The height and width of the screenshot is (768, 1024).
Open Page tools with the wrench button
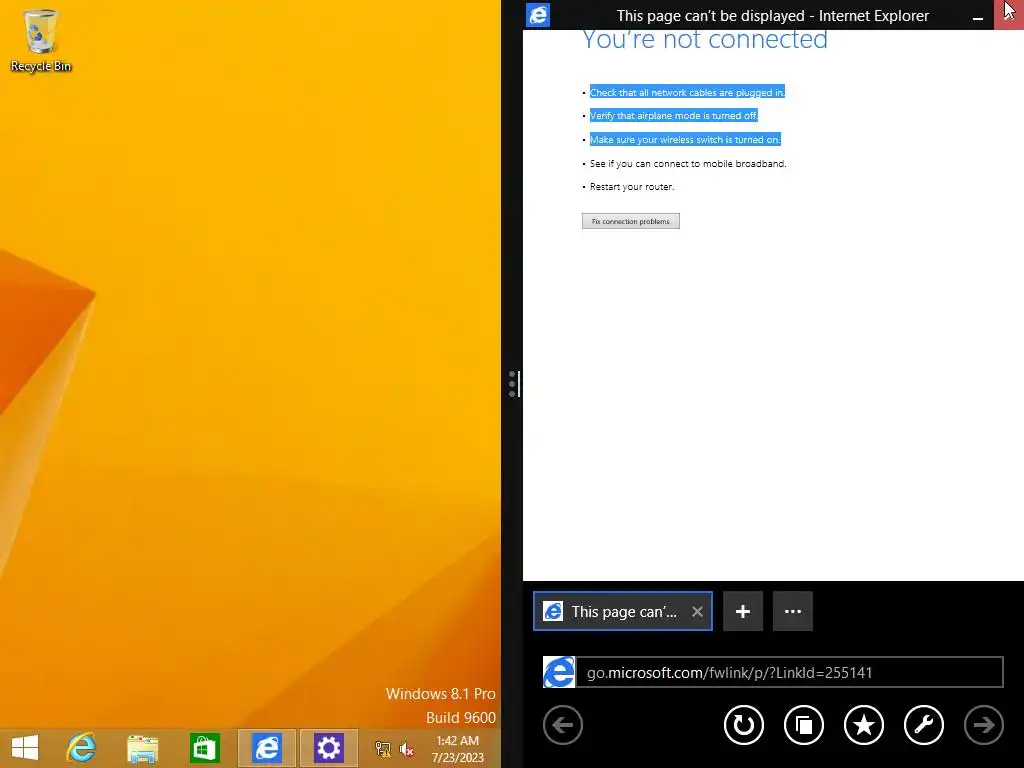click(x=924, y=725)
